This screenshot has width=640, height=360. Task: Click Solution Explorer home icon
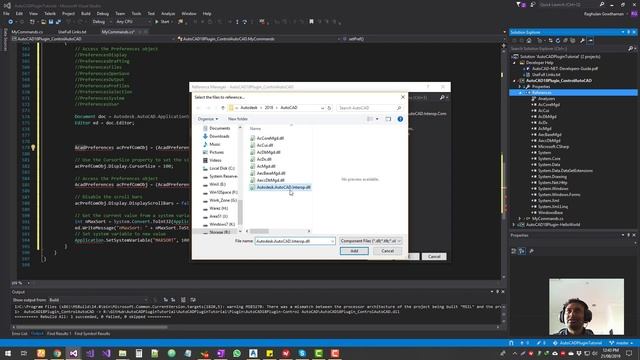pyautogui.click(x=529, y=40)
